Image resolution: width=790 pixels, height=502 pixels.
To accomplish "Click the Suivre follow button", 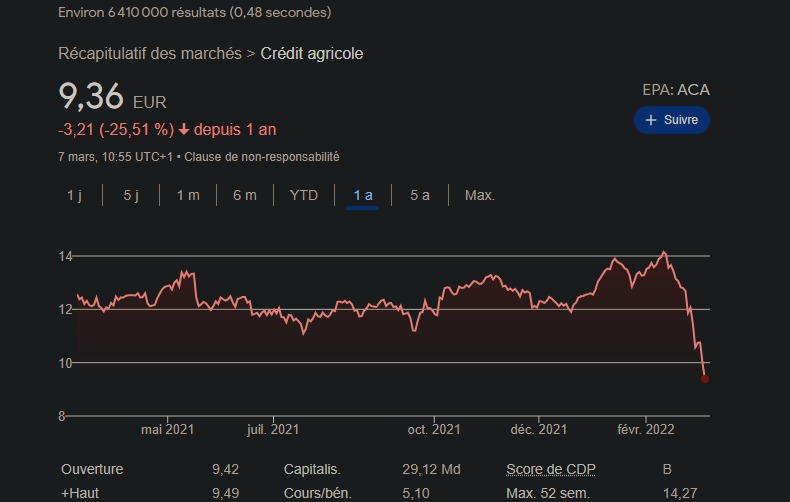I will (x=672, y=120).
